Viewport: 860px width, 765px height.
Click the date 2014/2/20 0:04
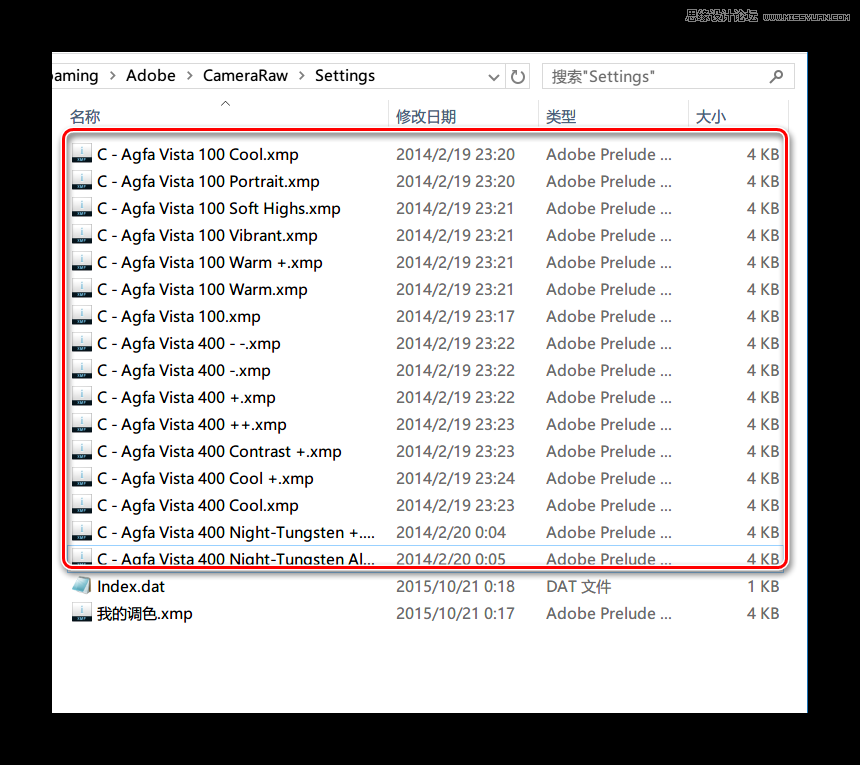(451, 532)
